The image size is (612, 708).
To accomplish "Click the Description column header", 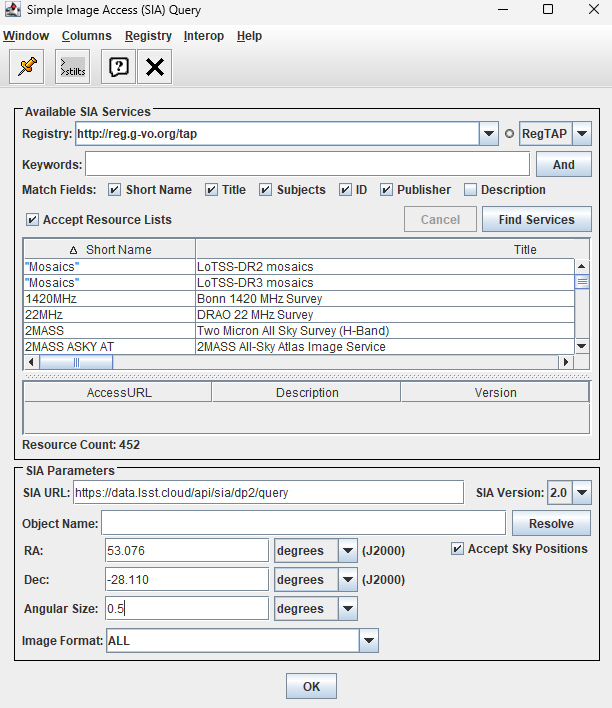I will [307, 392].
